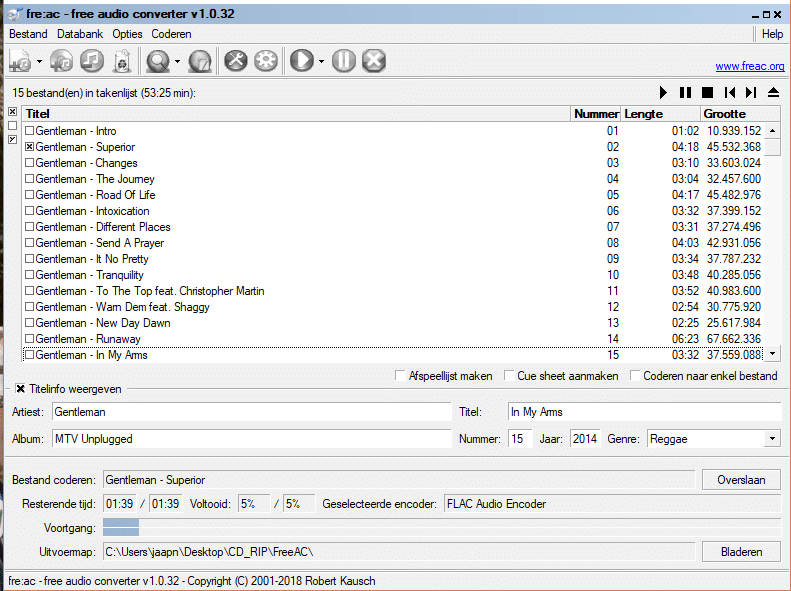Click the Overslaan button
Image resolution: width=791 pixels, height=591 pixels.
click(741, 480)
